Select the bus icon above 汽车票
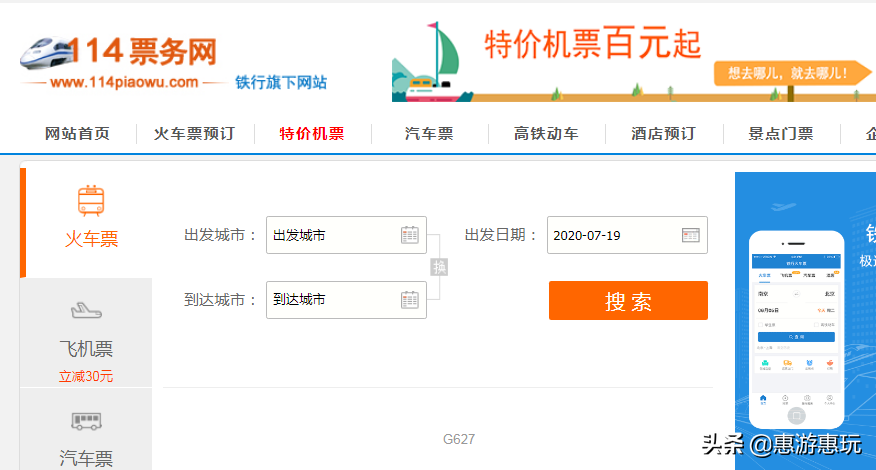 tap(86, 421)
